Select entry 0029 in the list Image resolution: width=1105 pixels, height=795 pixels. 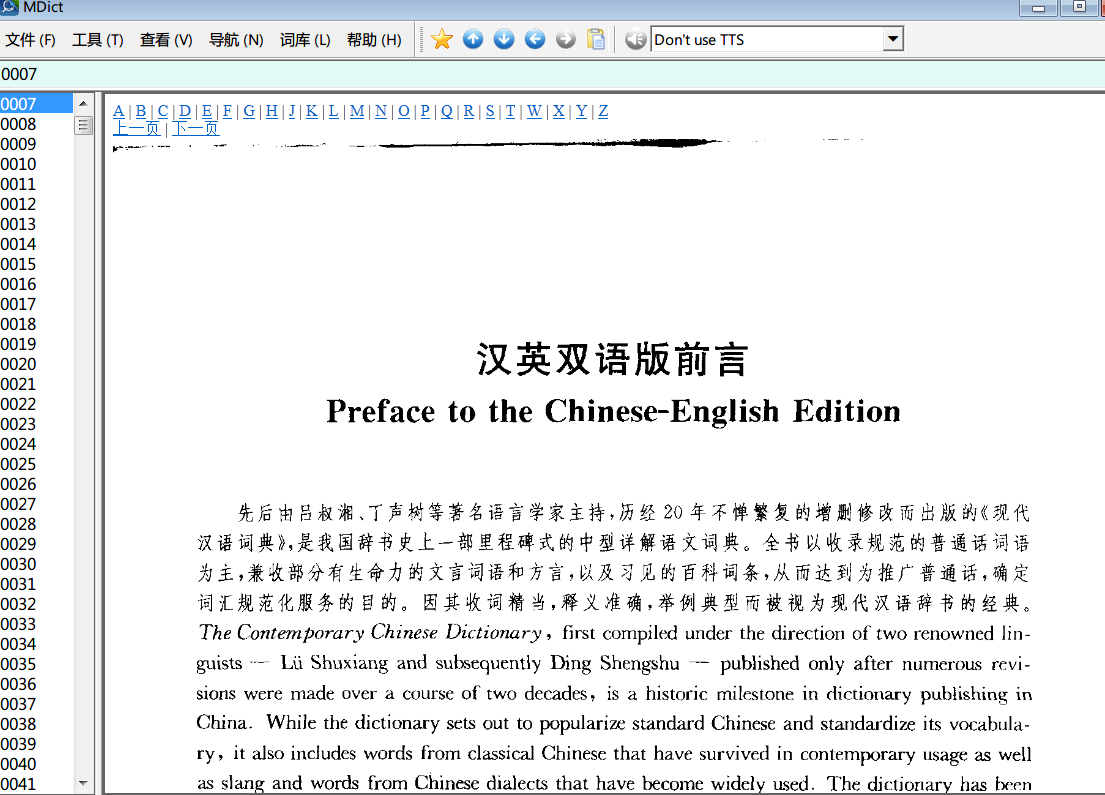tap(37, 544)
